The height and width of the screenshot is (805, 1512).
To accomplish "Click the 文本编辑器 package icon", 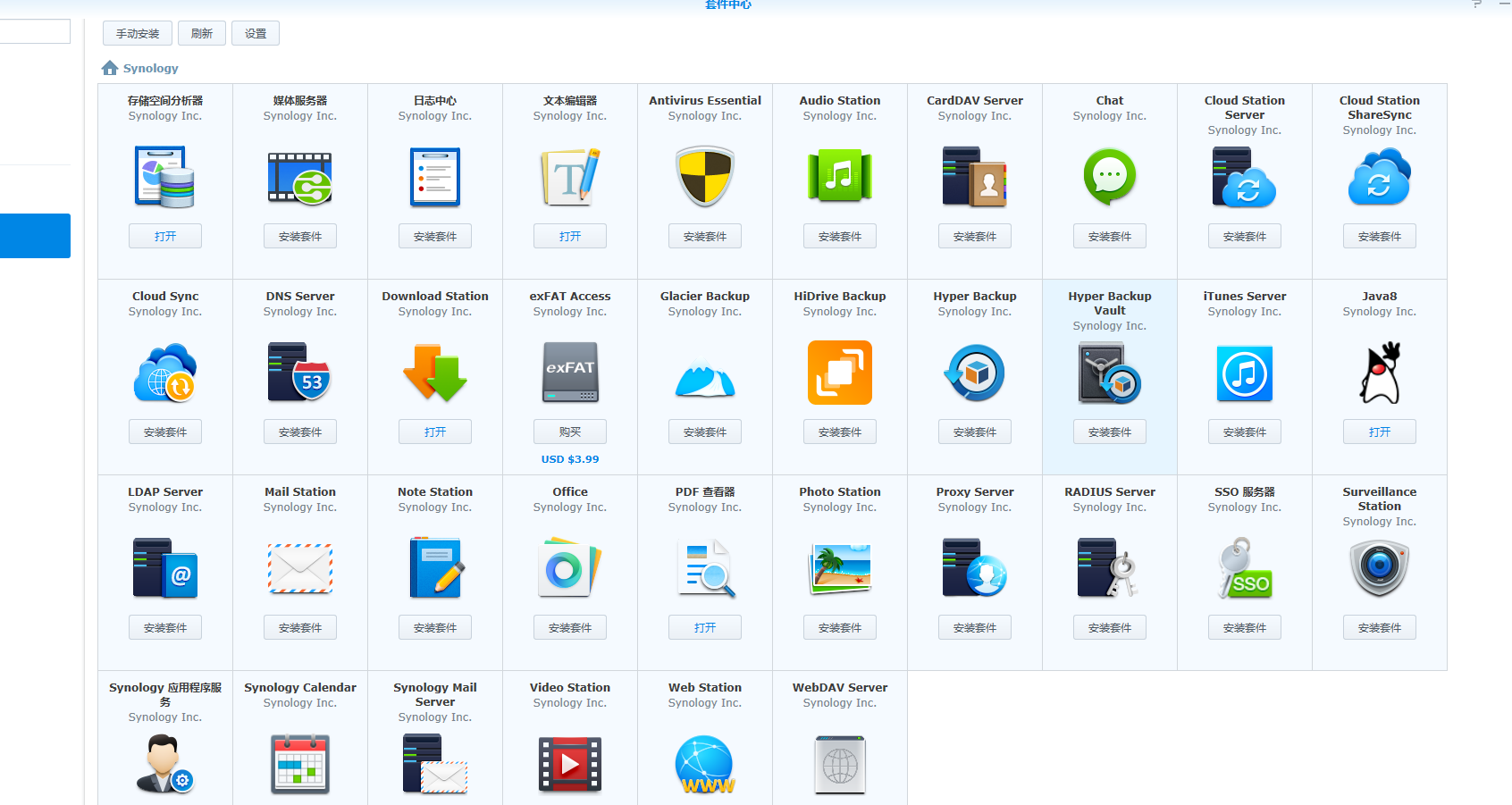I will [x=570, y=178].
